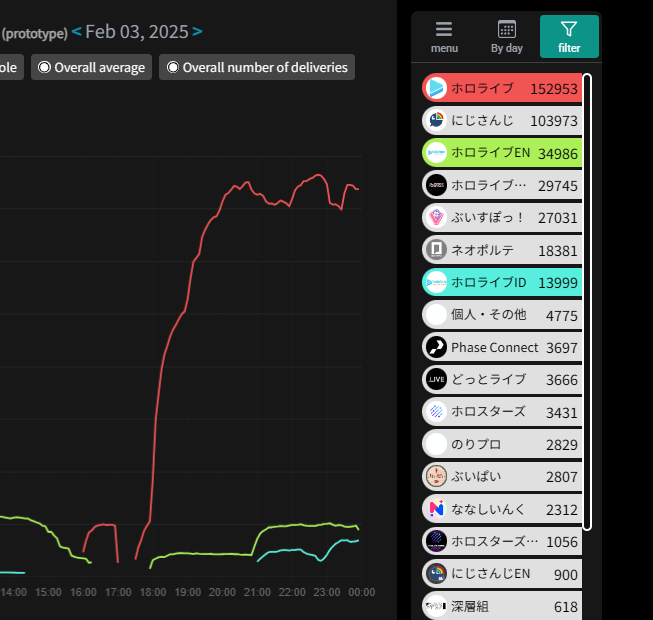Toggle the ホロライブ 152953 filter row
Viewport: 653px width, 620px height.
502,88
